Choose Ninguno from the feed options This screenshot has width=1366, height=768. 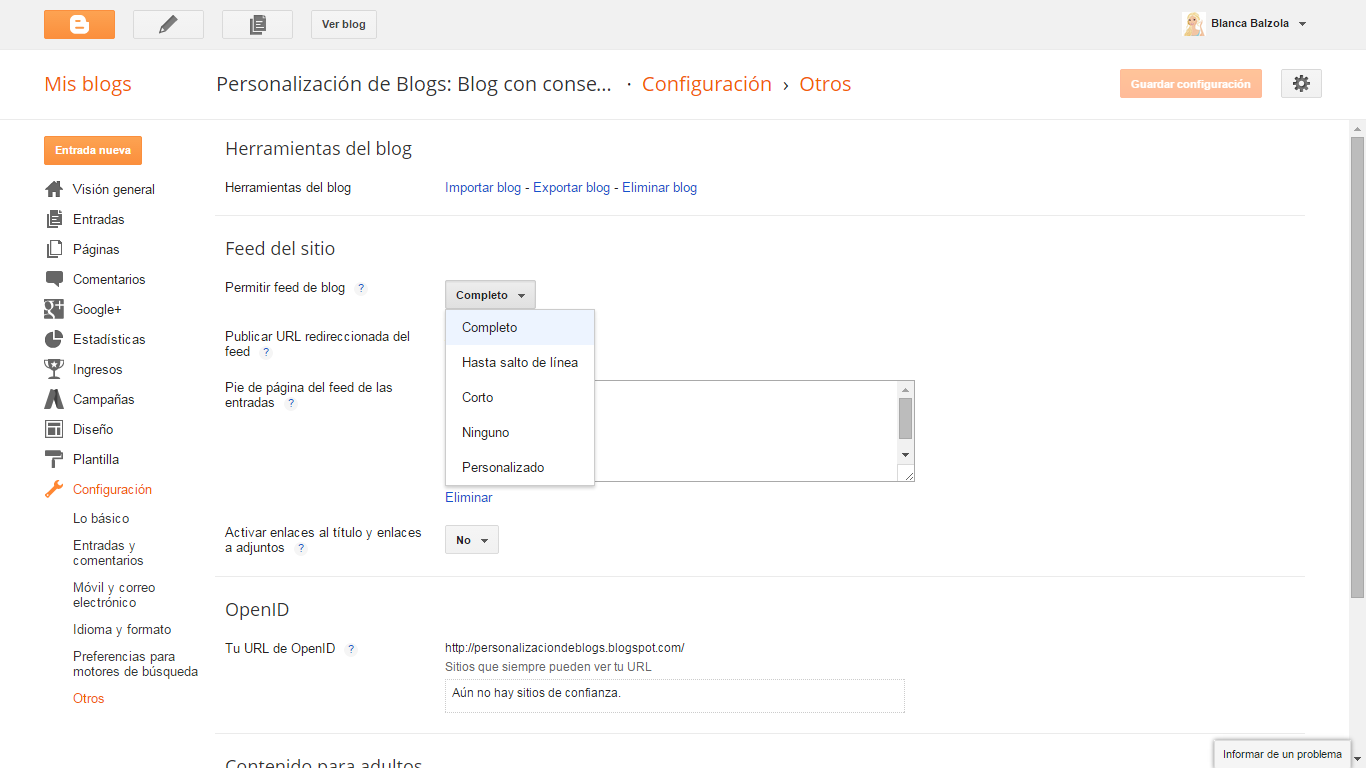pos(486,432)
